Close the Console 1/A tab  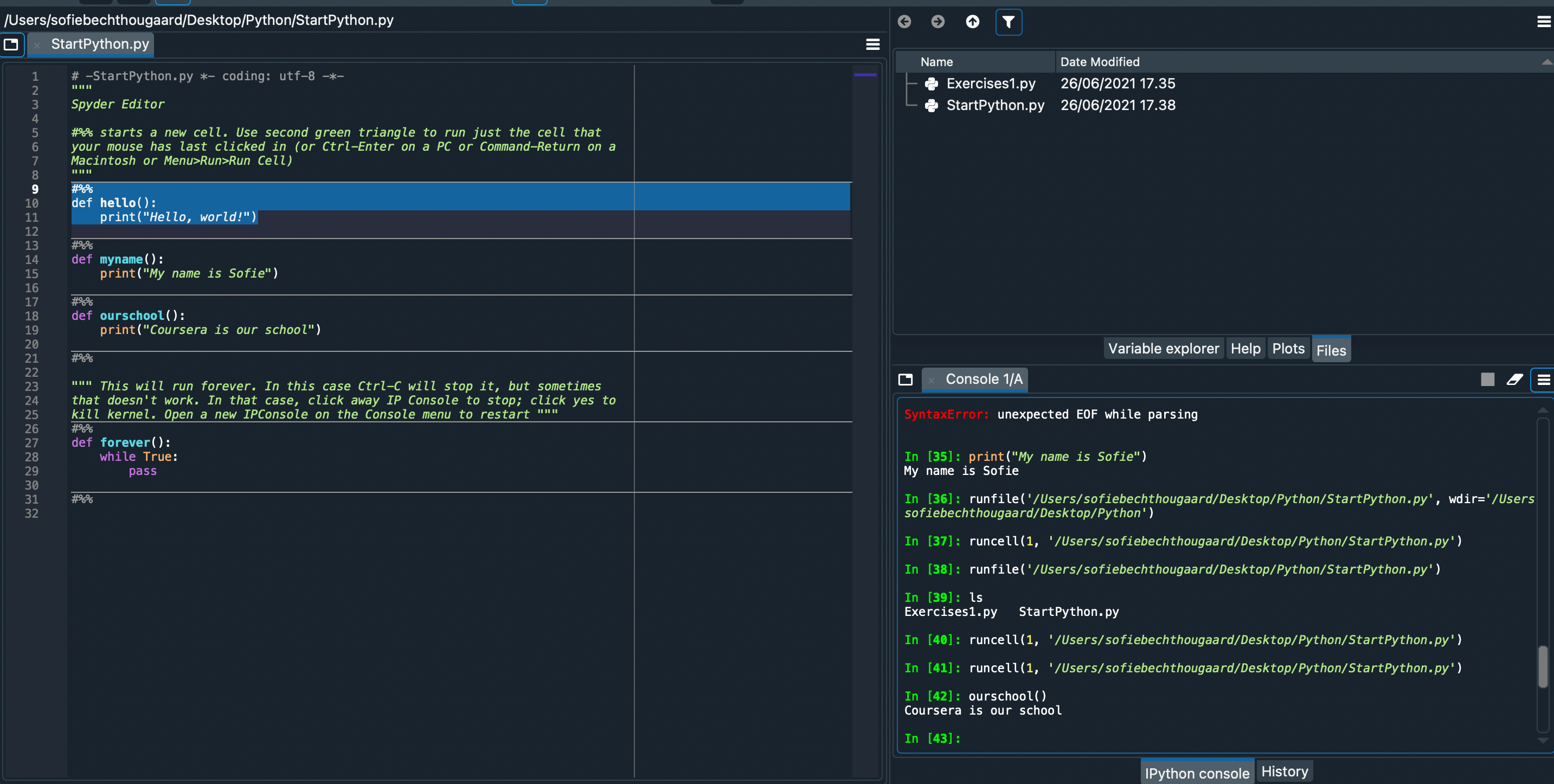tap(932, 380)
